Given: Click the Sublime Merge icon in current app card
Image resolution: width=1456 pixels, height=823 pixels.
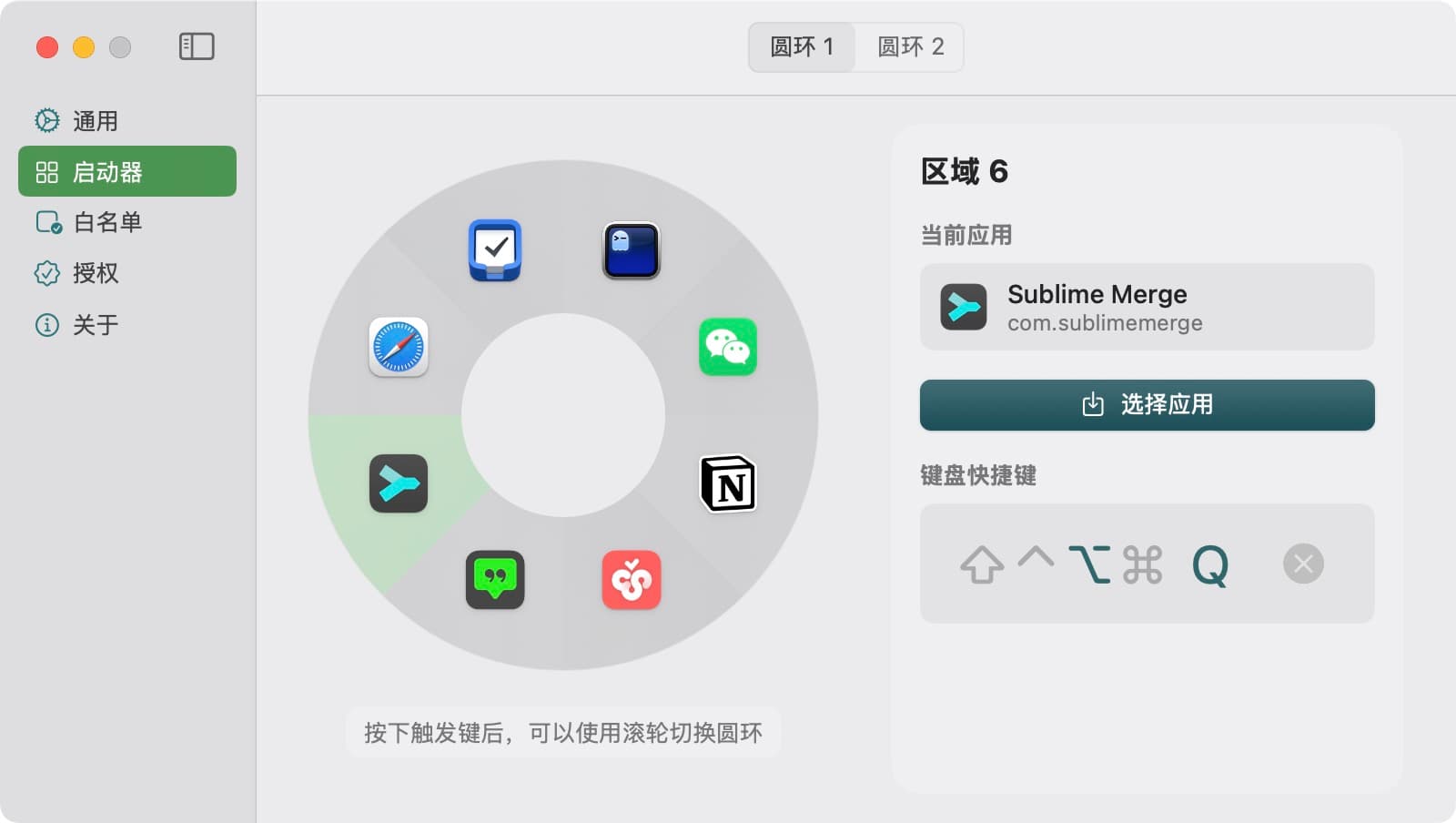Looking at the screenshot, I should coord(964,307).
